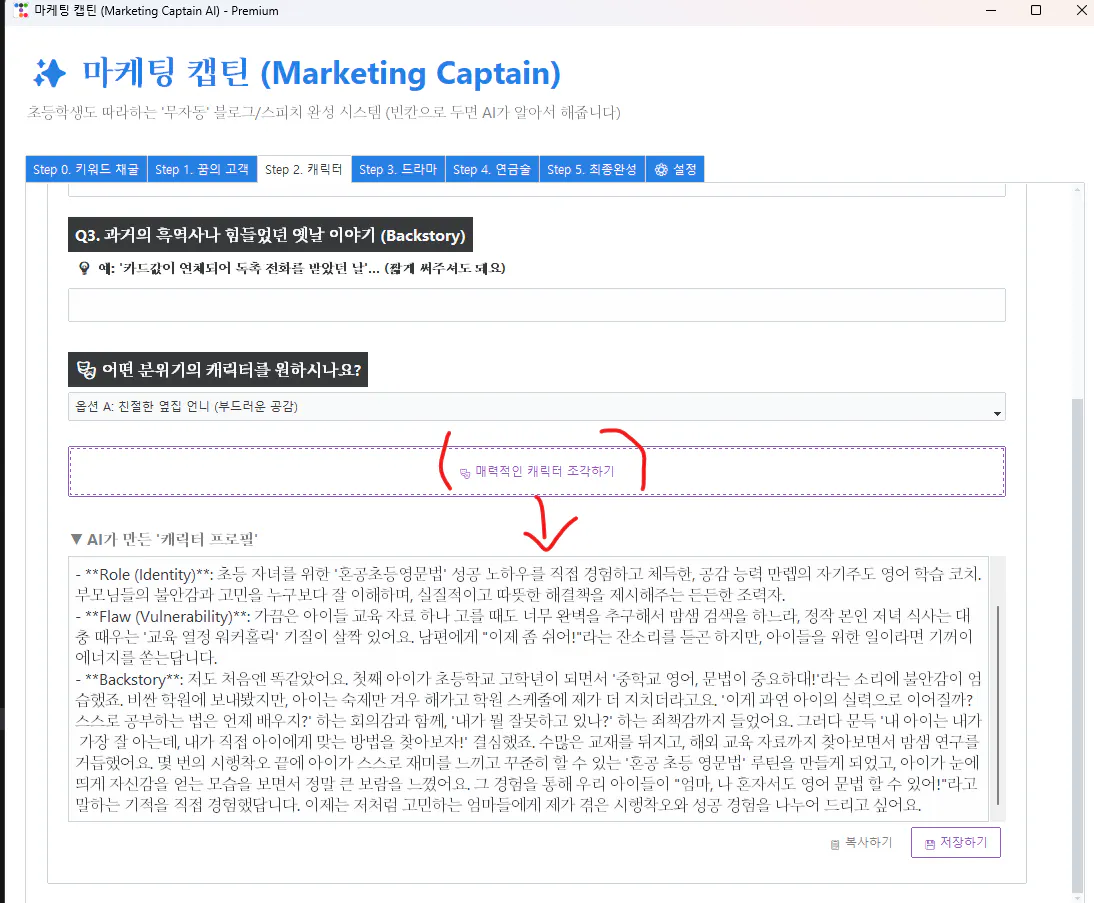Click the Q3 Backstory input field
The image size is (1094, 903).
point(537,305)
